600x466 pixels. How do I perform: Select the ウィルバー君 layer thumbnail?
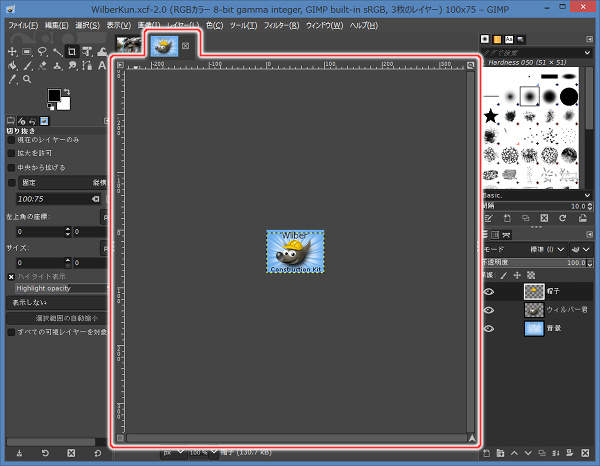tap(534, 310)
